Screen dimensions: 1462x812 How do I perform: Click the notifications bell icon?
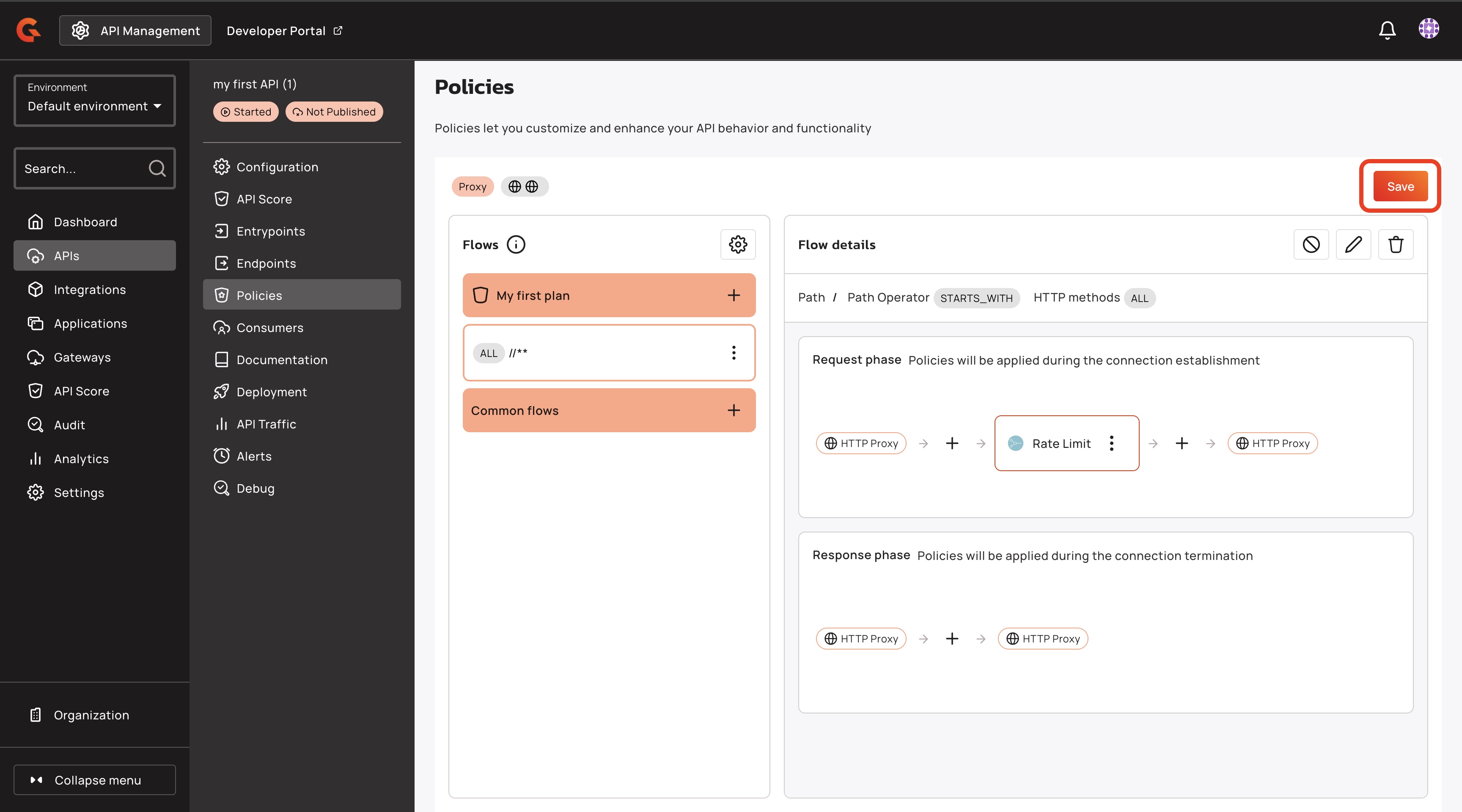[1387, 30]
